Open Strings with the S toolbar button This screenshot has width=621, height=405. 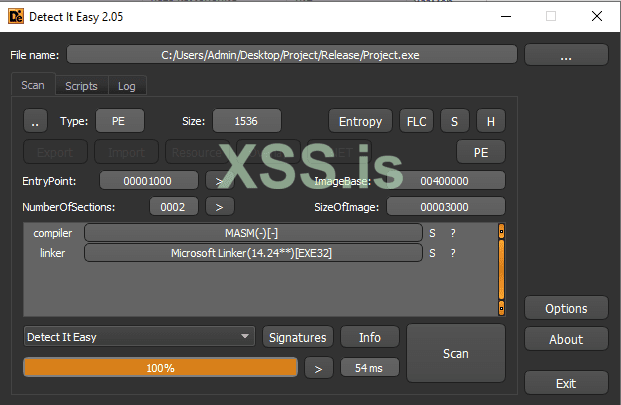tap(455, 121)
